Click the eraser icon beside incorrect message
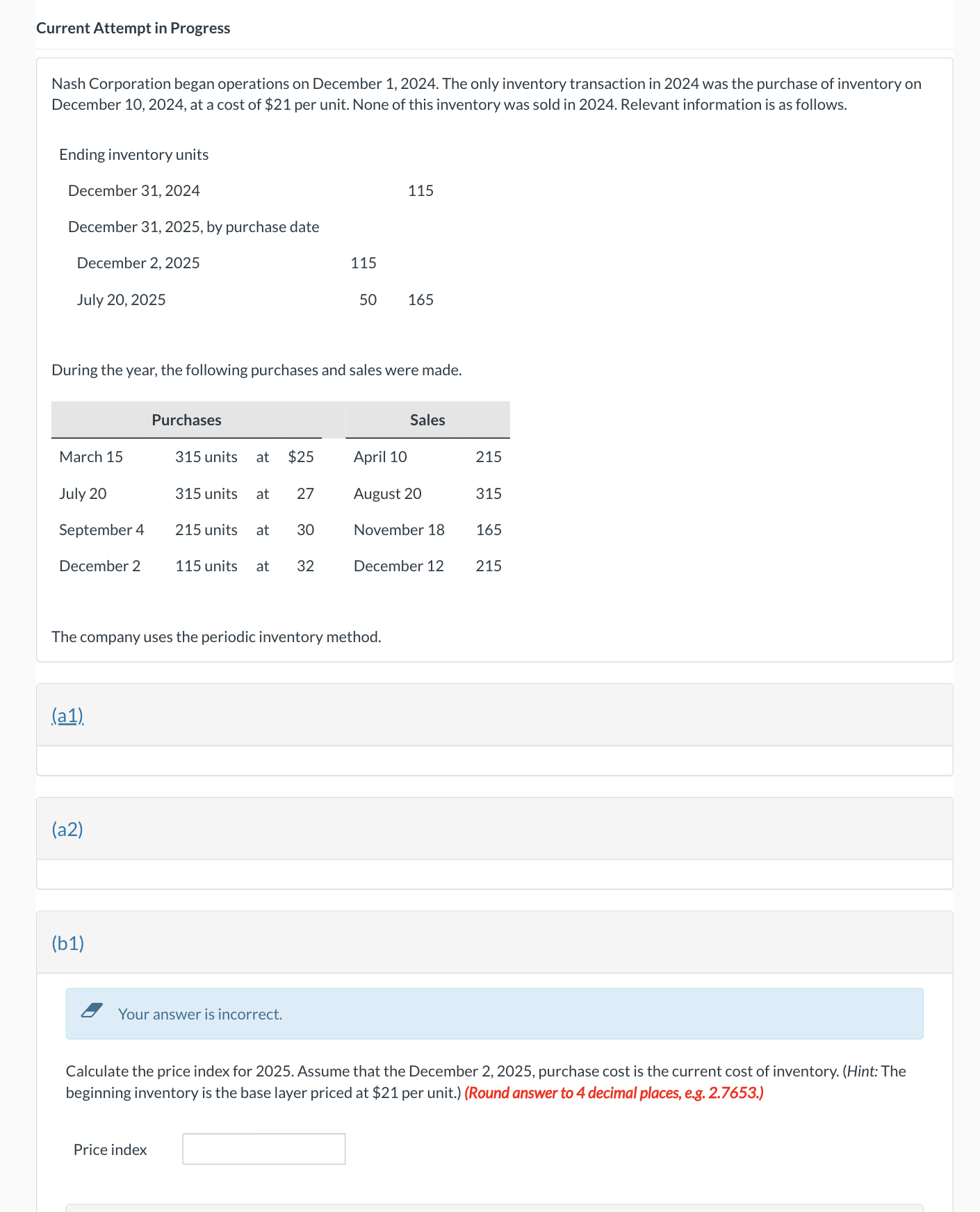The image size is (980, 1212). coord(92,1010)
